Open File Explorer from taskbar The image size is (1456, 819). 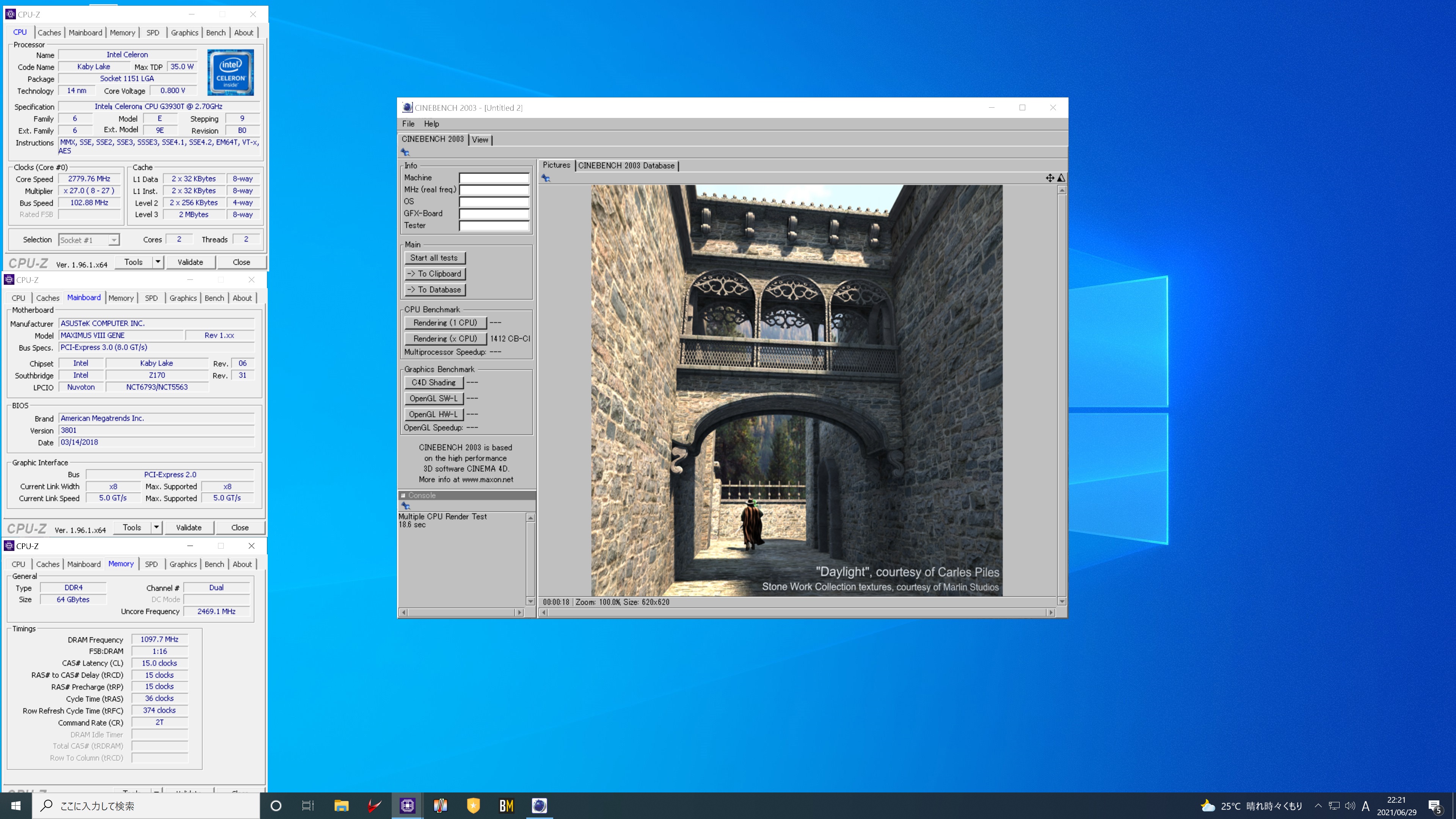341,805
